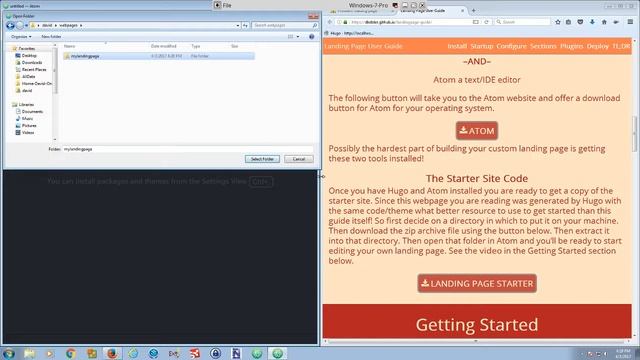Image resolution: width=640 pixels, height=360 pixels.
Task: Click the Select Folder button
Action: [262, 159]
